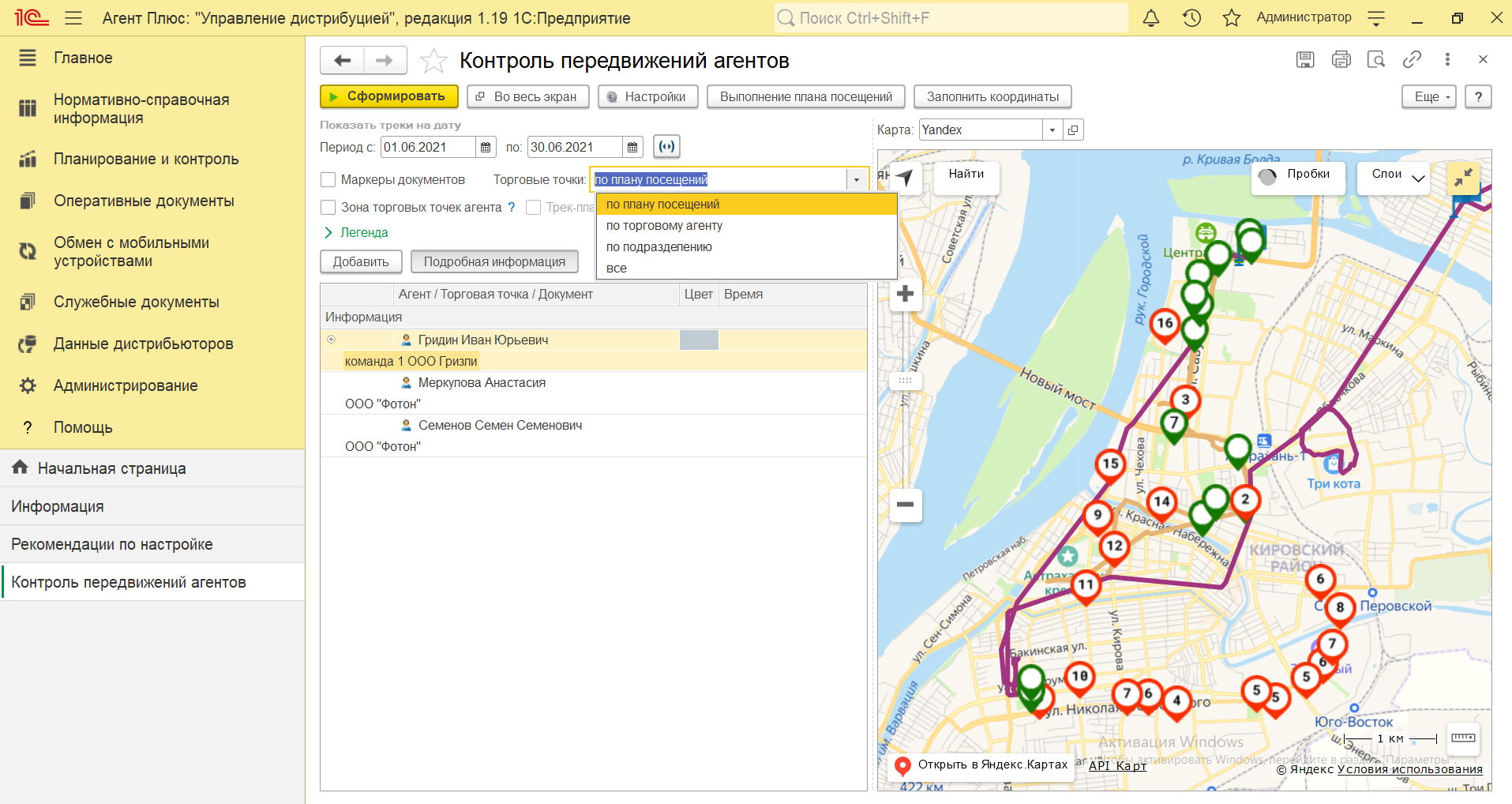Switch to Начальная страница tab
The height and width of the screenshot is (804, 1512).
click(152, 468)
